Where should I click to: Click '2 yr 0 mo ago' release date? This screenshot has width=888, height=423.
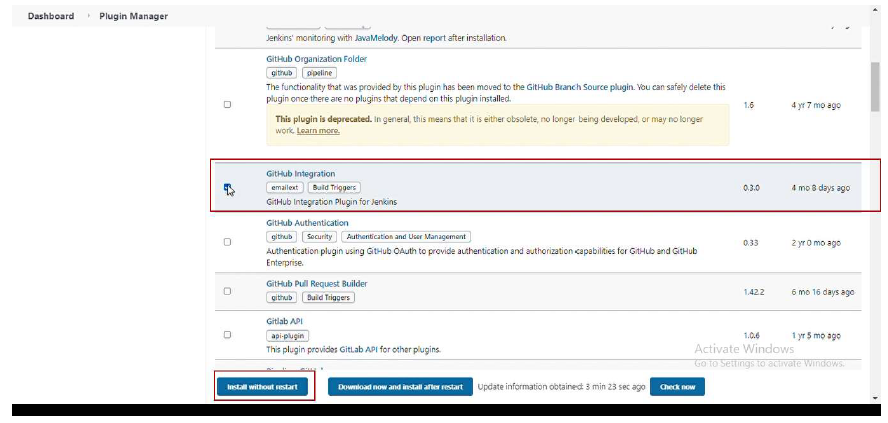[816, 242]
